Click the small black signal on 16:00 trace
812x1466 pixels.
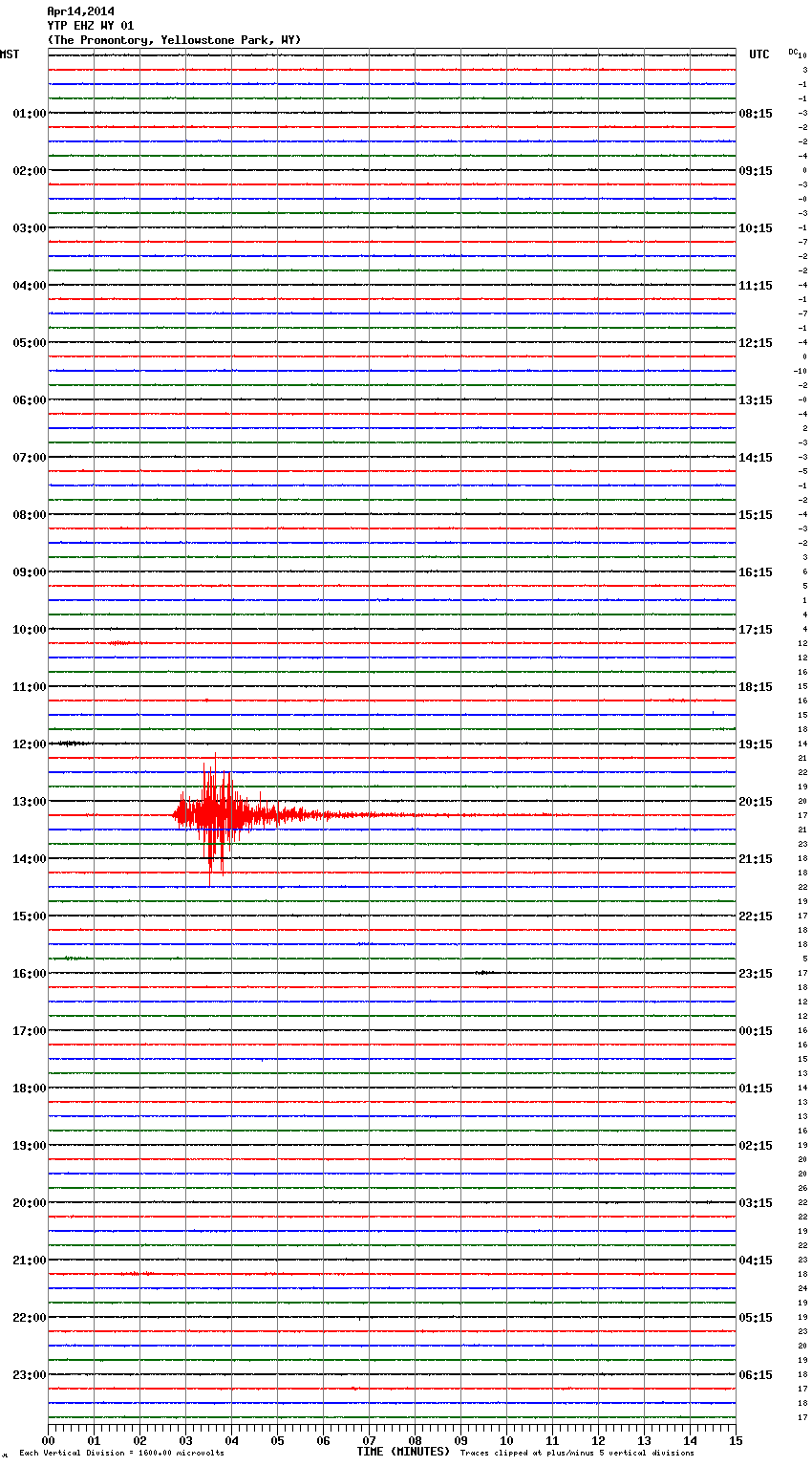pyautogui.click(x=484, y=972)
